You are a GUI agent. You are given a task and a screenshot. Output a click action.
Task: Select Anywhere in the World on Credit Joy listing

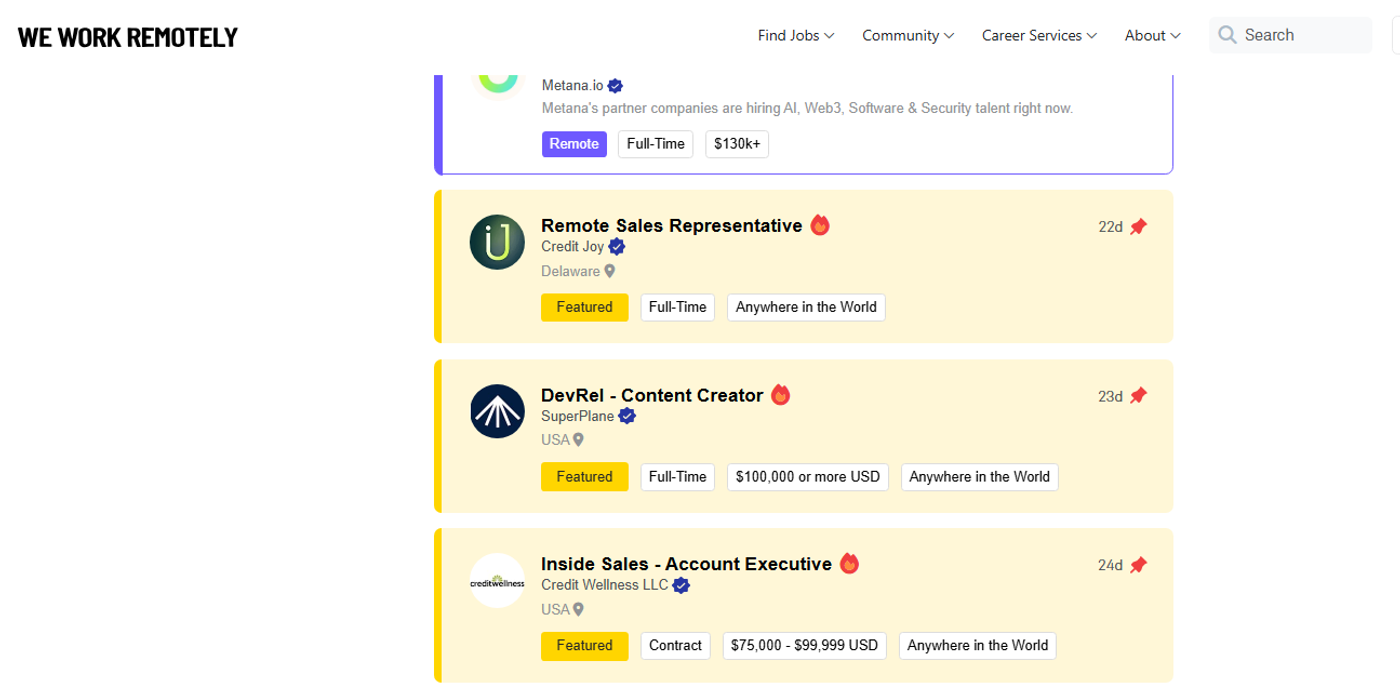pyautogui.click(x=806, y=307)
